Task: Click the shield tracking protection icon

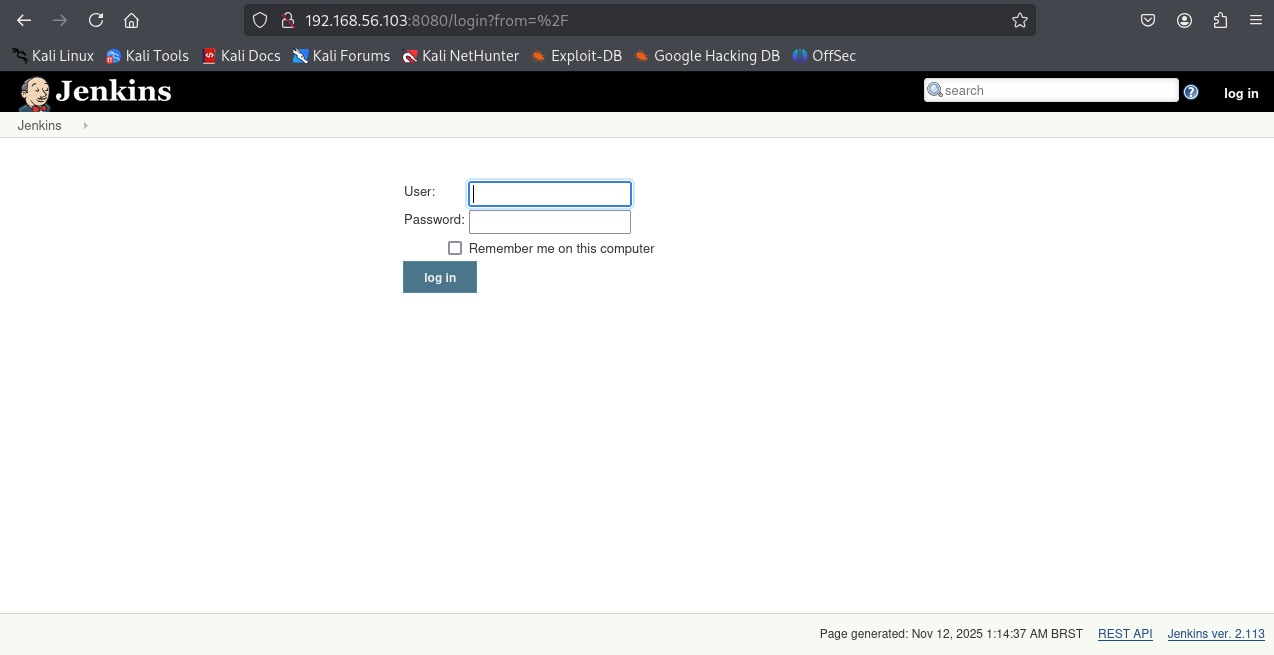Action: [260, 20]
